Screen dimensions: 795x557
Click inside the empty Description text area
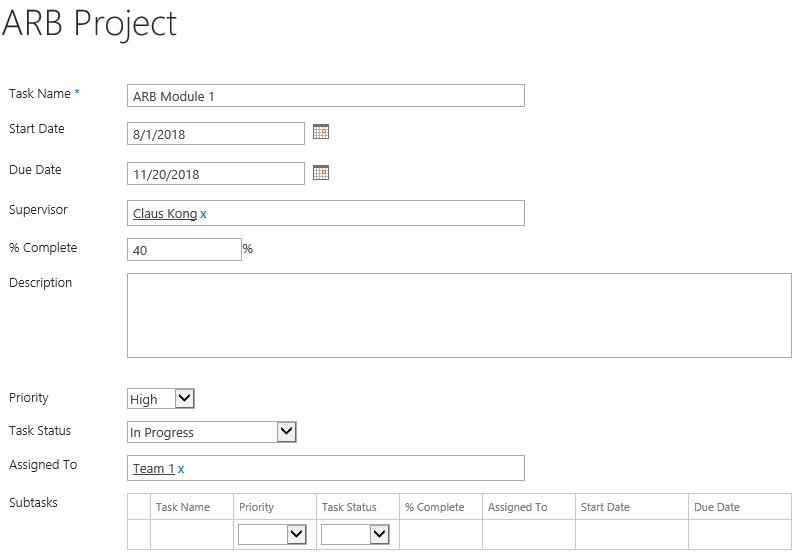coord(459,316)
